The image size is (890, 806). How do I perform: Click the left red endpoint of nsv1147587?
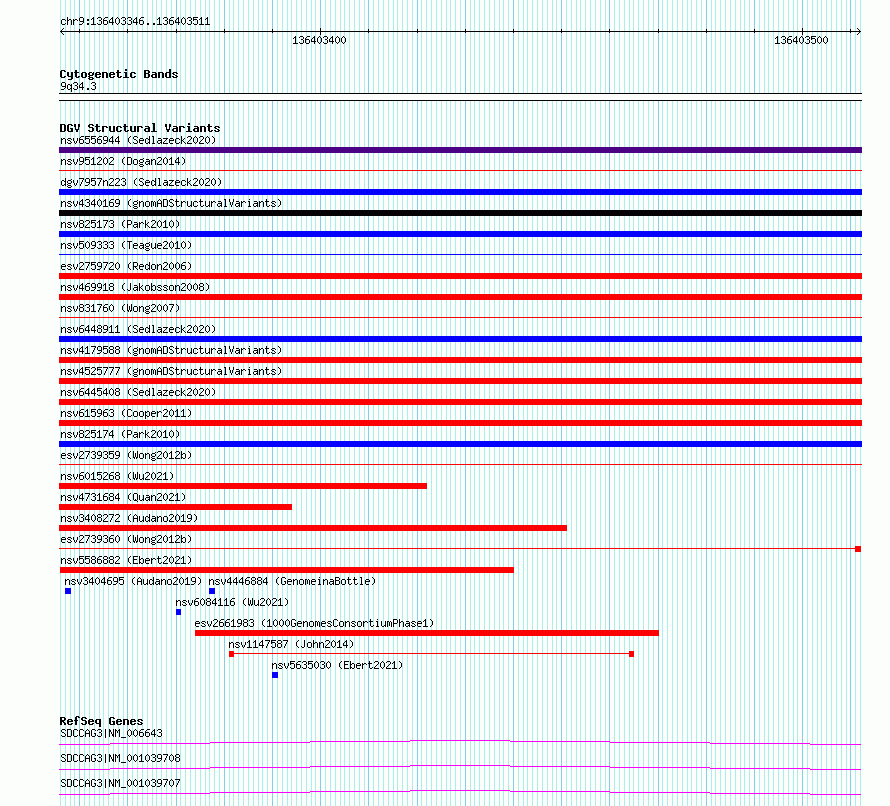(232, 654)
